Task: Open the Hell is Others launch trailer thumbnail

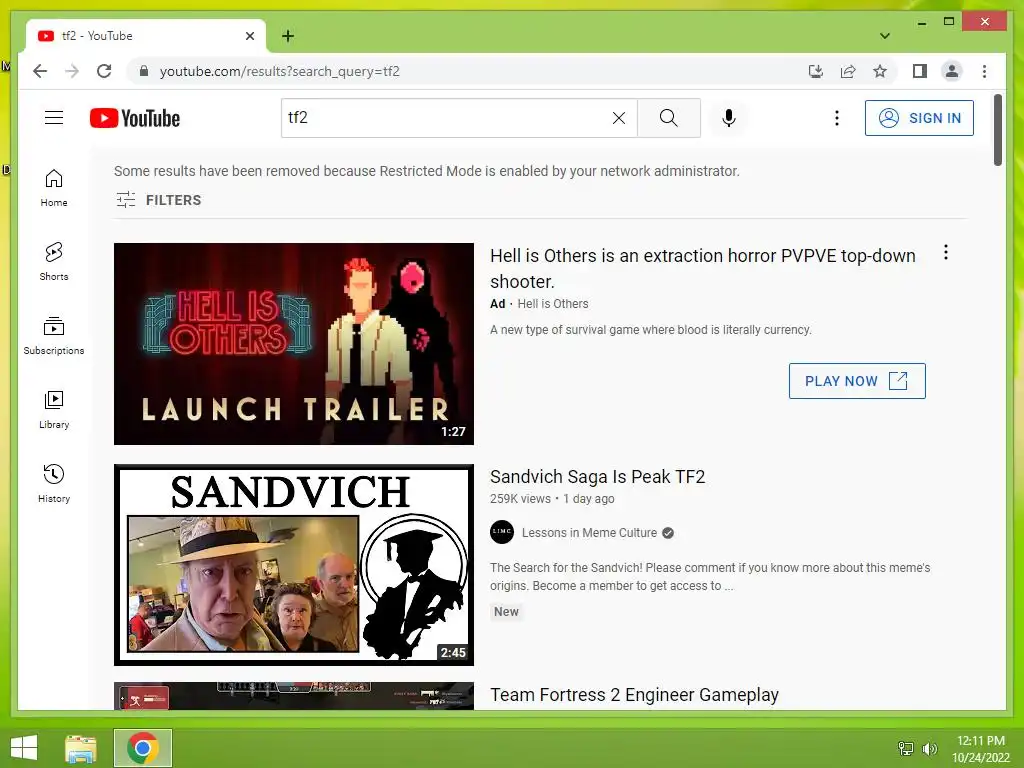Action: [x=294, y=344]
